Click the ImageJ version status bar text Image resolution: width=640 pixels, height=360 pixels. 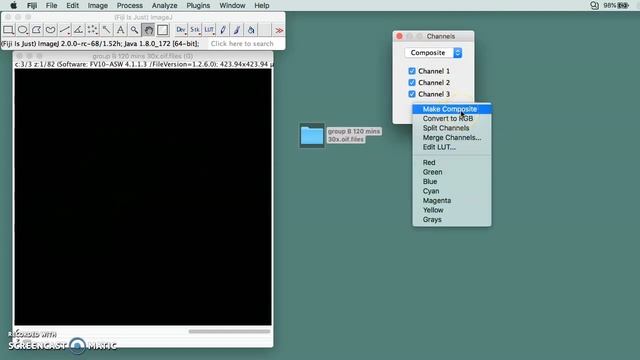[x=100, y=44]
